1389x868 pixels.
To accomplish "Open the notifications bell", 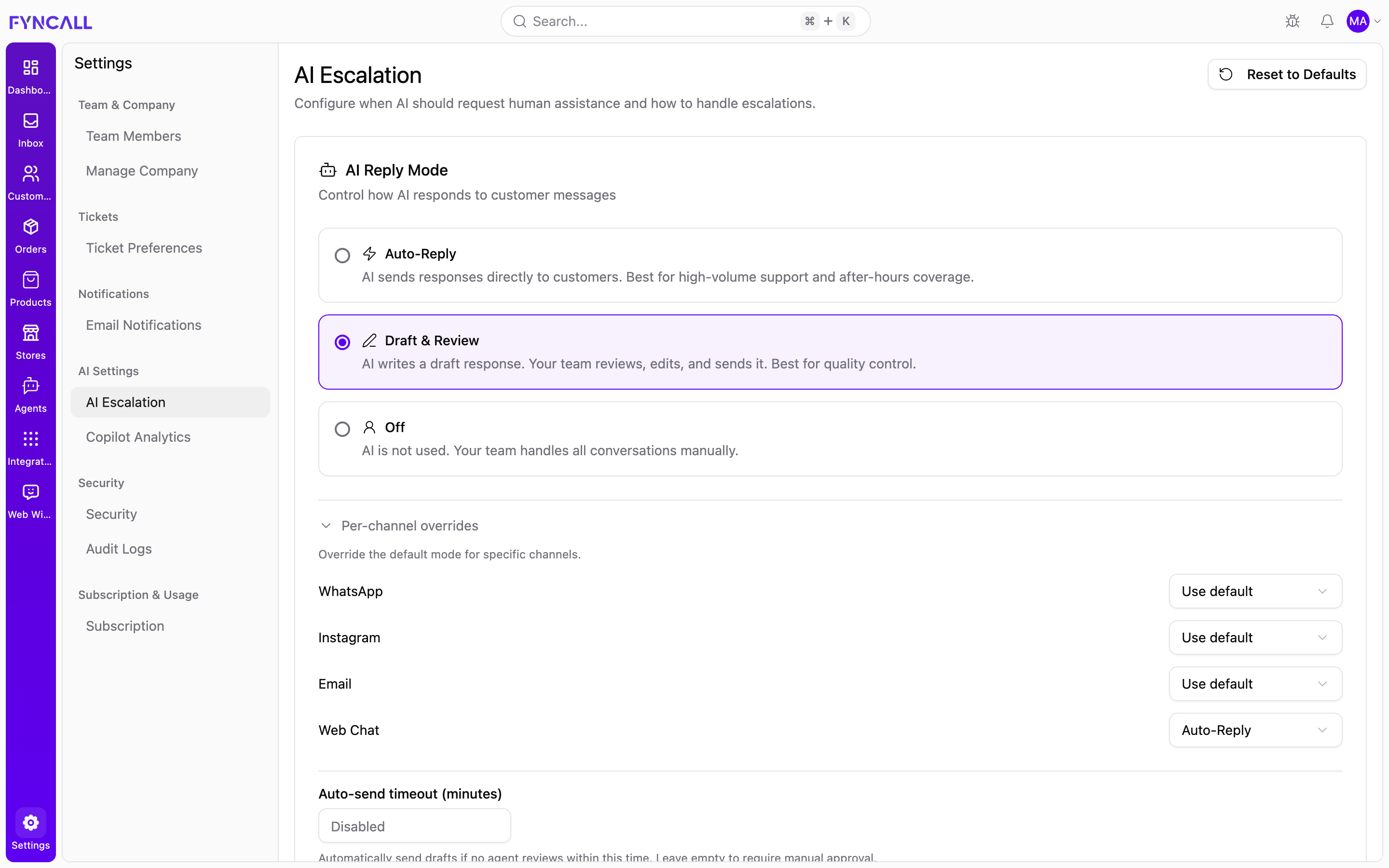I will (x=1327, y=21).
